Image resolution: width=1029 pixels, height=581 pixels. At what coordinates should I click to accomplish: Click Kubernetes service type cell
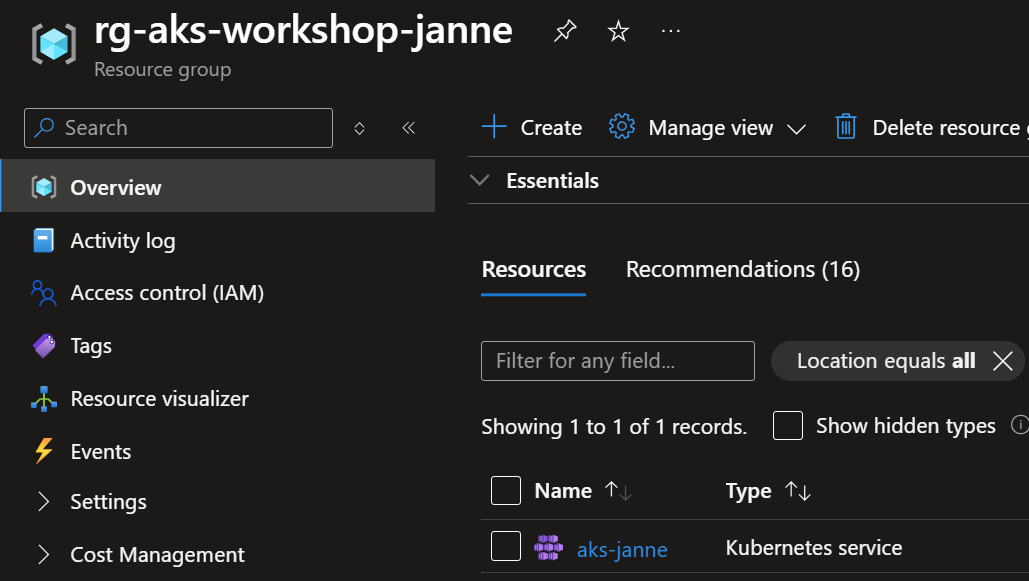(814, 548)
